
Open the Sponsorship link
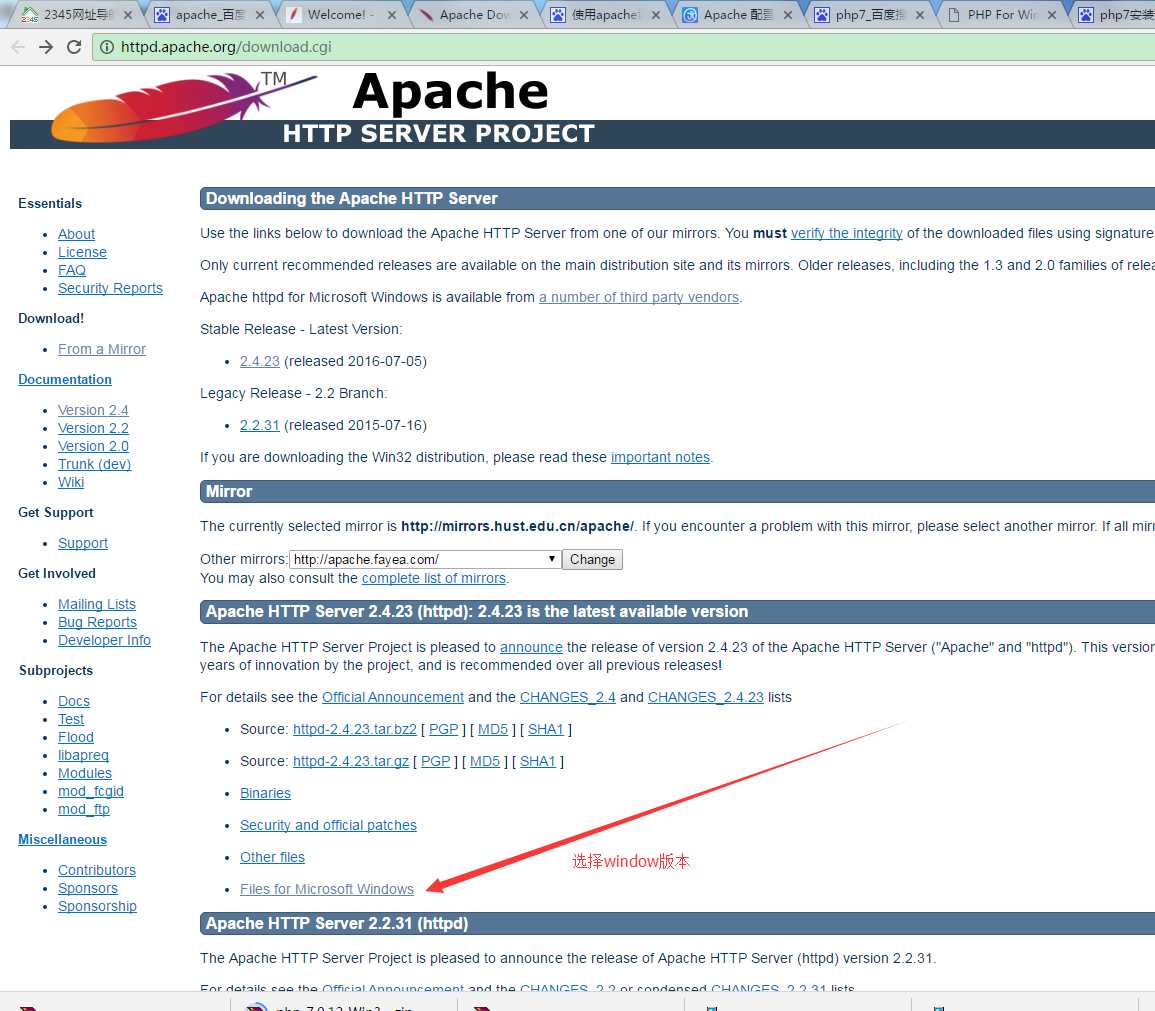tap(97, 906)
